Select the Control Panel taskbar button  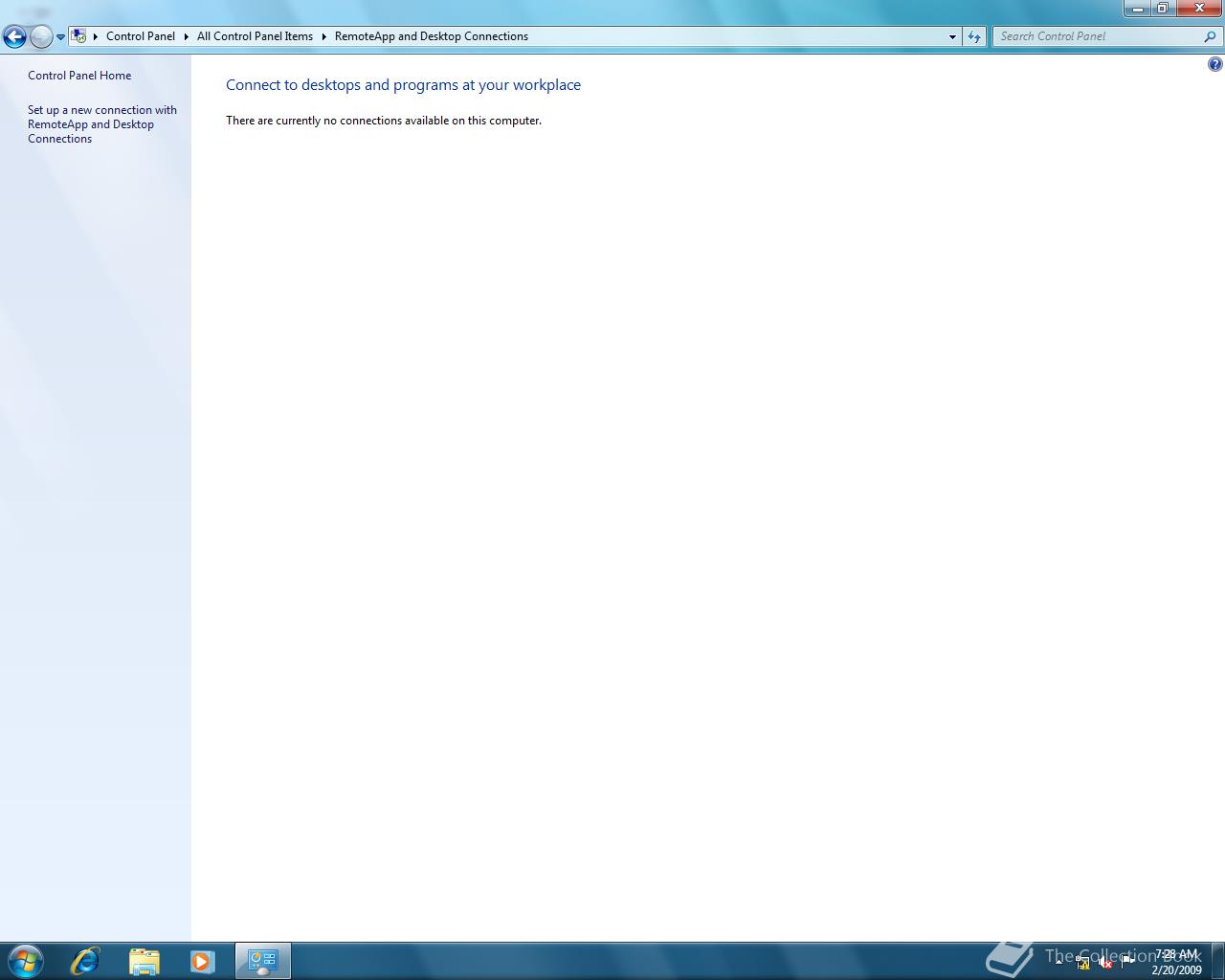tap(263, 961)
